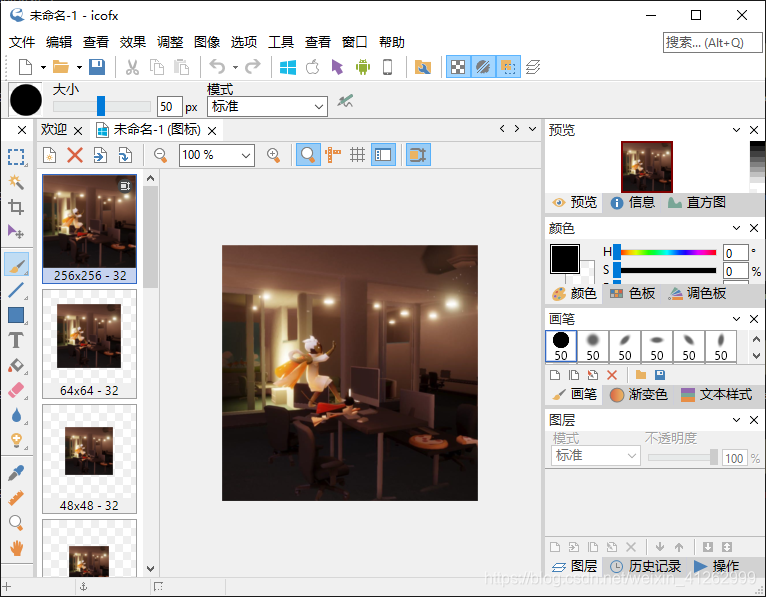Click the new file icon in main toolbar

[x=25, y=67]
